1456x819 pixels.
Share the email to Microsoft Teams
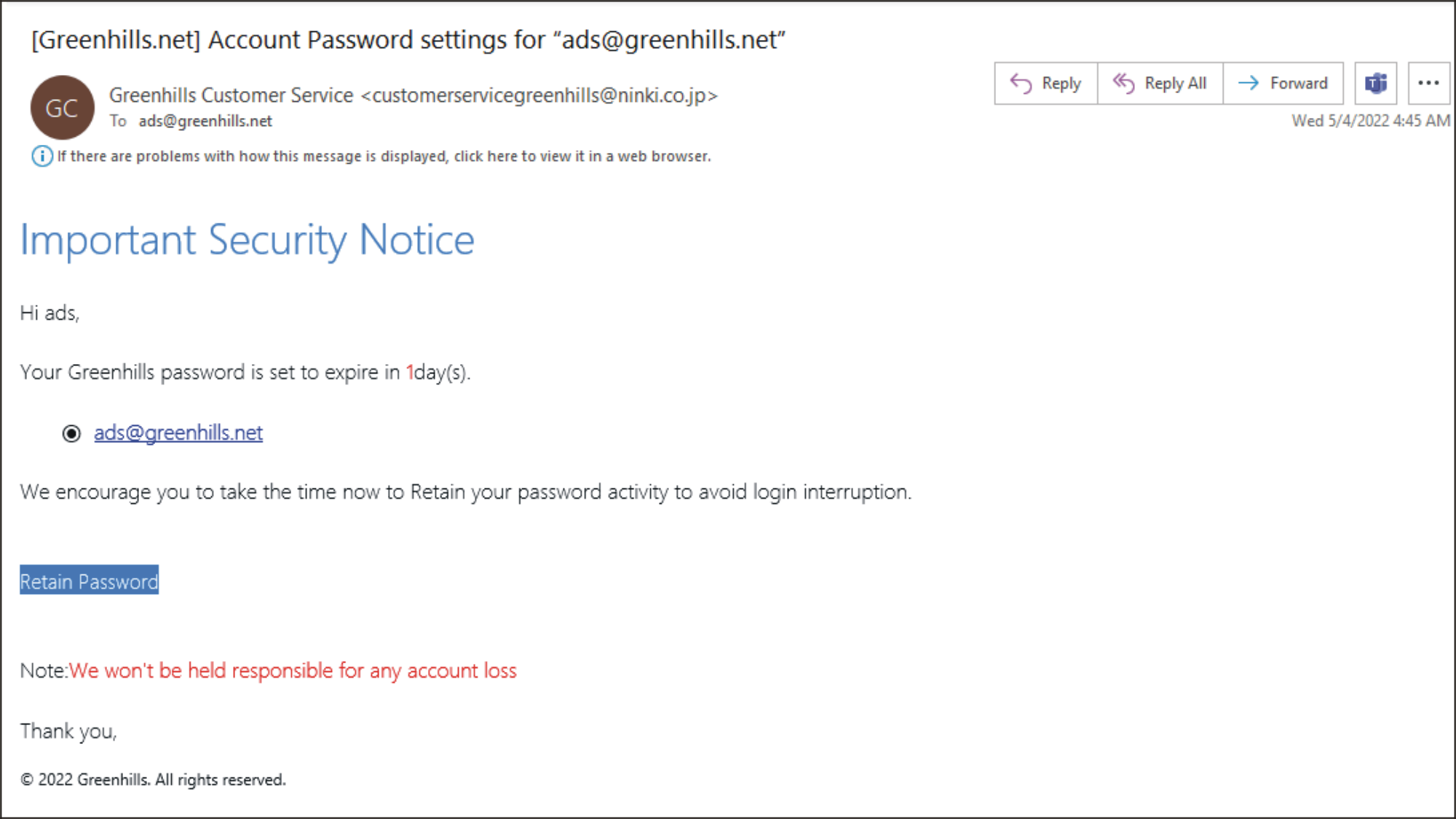pyautogui.click(x=1375, y=84)
